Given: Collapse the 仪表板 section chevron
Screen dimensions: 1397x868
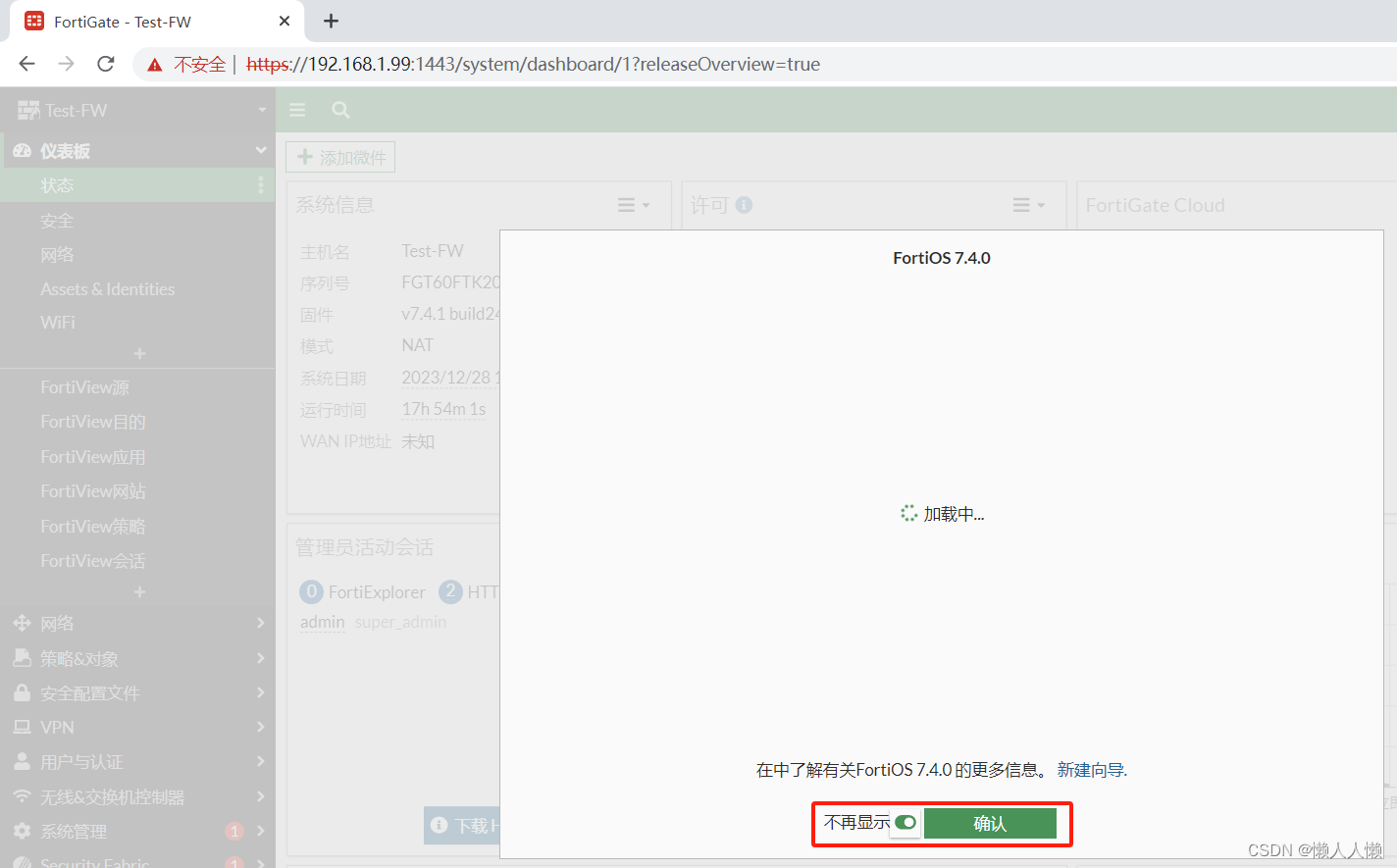Looking at the screenshot, I should 261,150.
